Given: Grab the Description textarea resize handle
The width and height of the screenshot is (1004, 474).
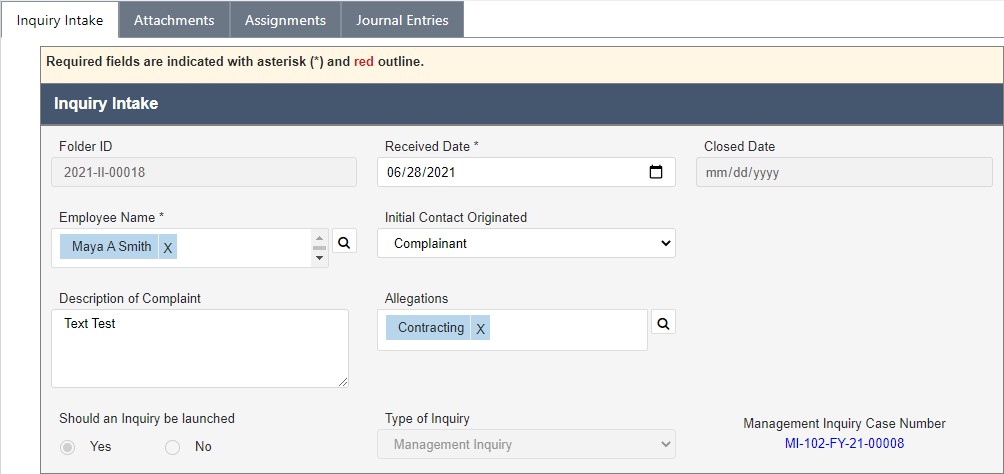Looking at the screenshot, I should [x=343, y=382].
